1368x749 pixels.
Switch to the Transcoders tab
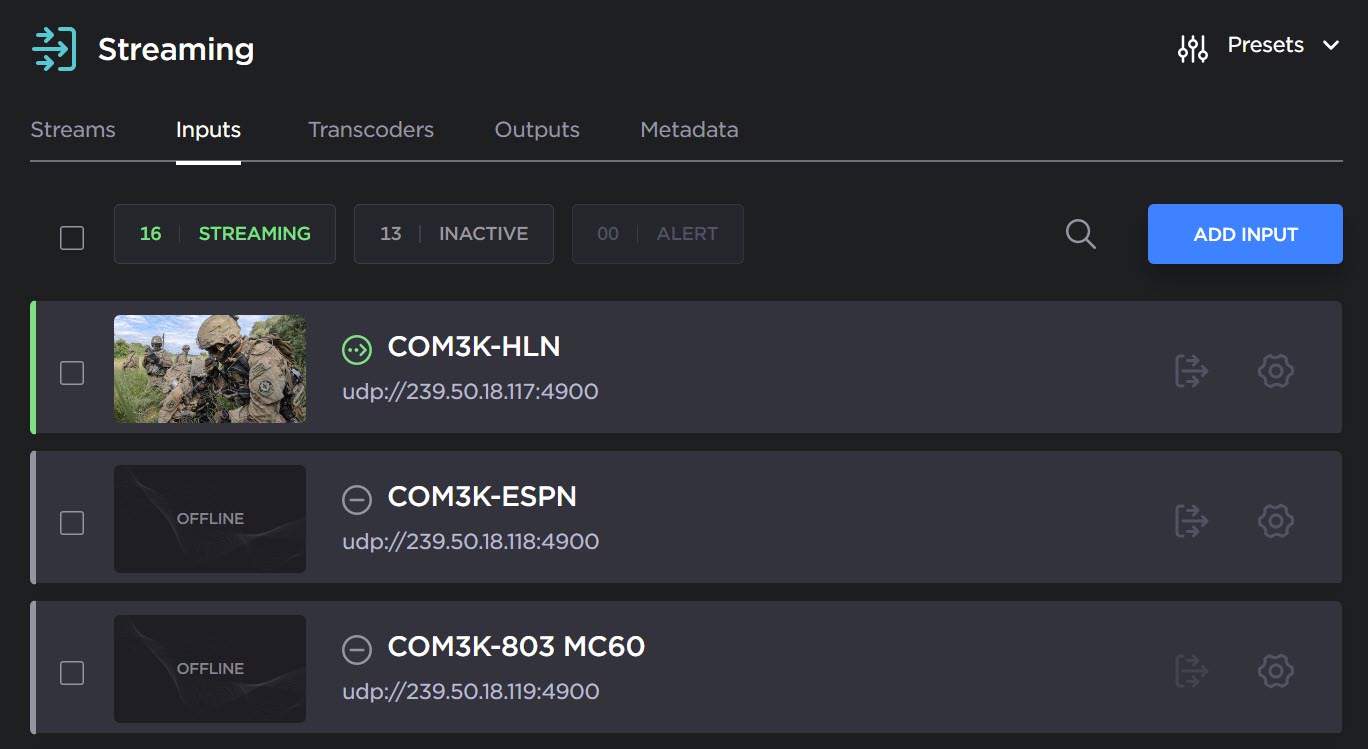click(371, 130)
